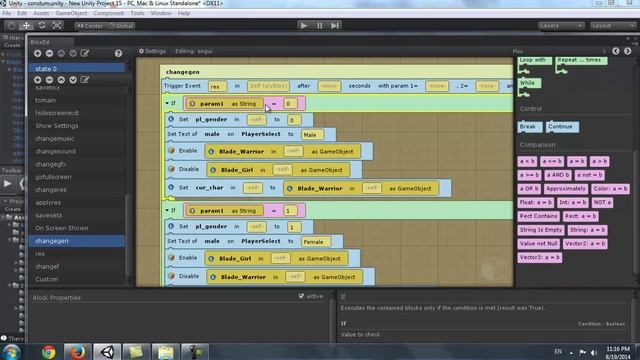Open Settings gear in the block editor
The width and height of the screenshot is (640, 360).
coord(152,51)
